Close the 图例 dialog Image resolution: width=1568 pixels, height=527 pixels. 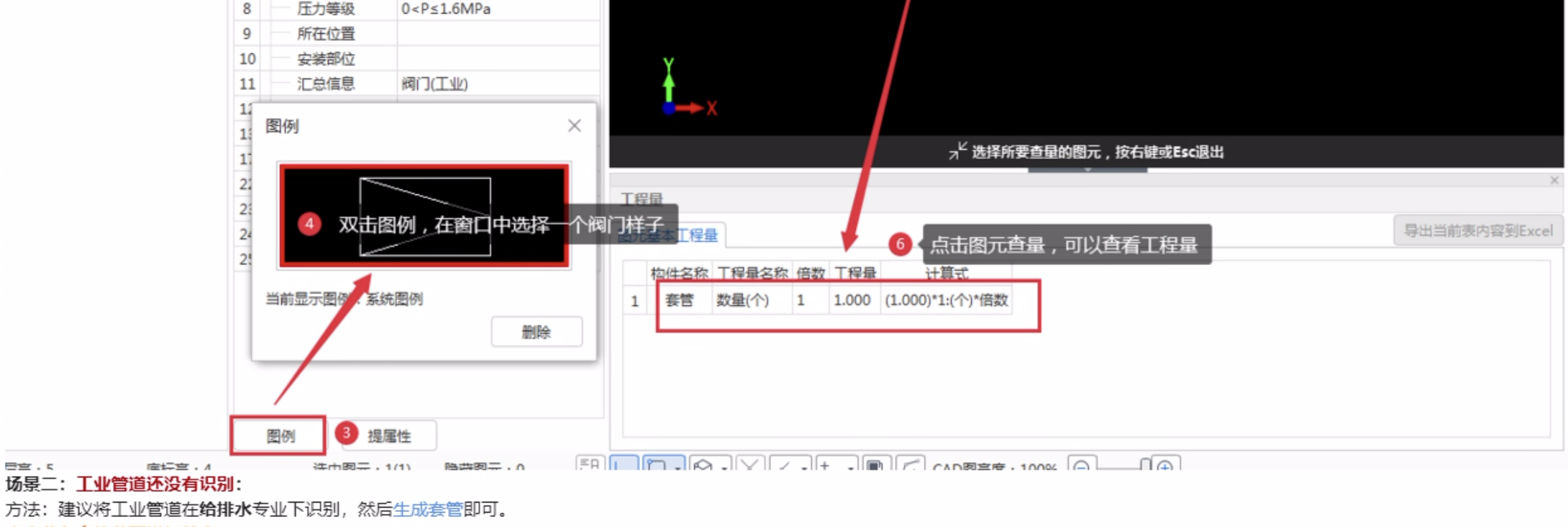tap(574, 126)
